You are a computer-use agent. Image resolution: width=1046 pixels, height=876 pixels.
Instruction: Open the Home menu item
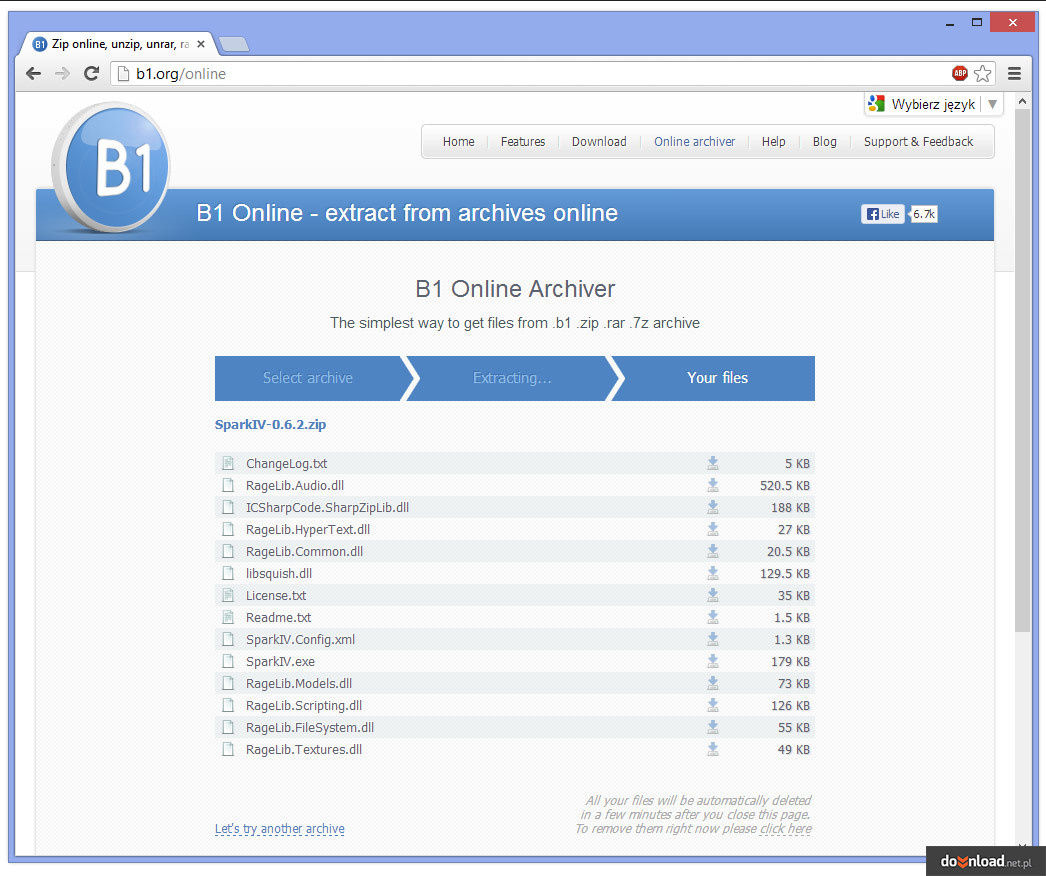click(458, 141)
